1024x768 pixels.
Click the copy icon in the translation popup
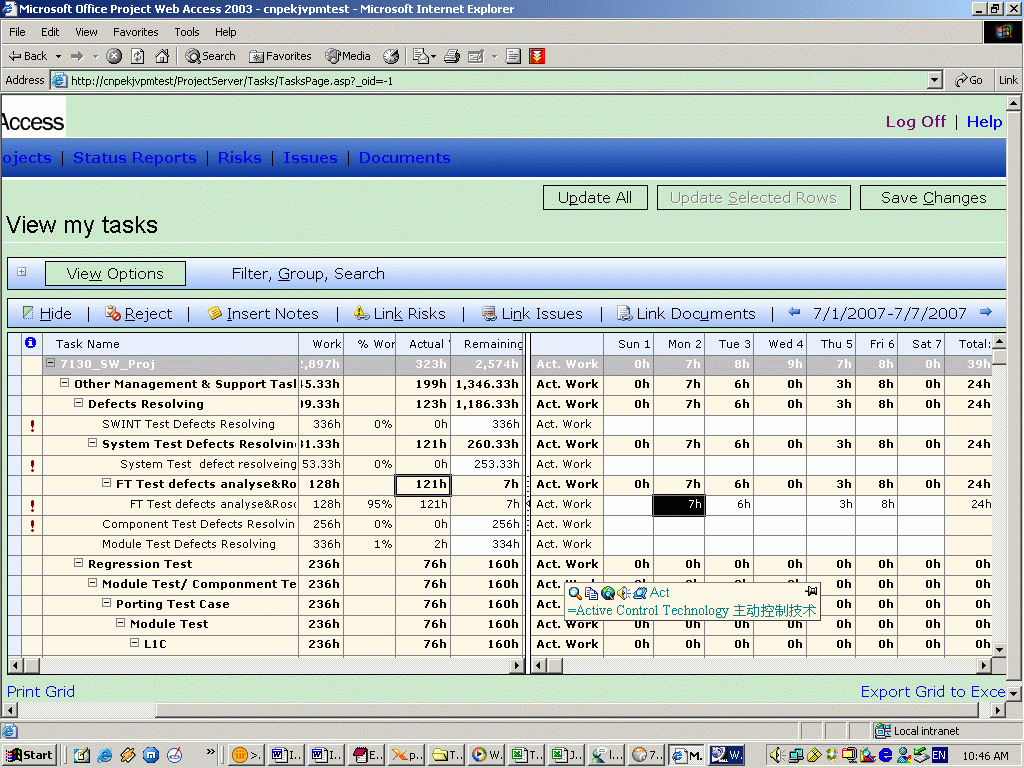click(x=591, y=593)
